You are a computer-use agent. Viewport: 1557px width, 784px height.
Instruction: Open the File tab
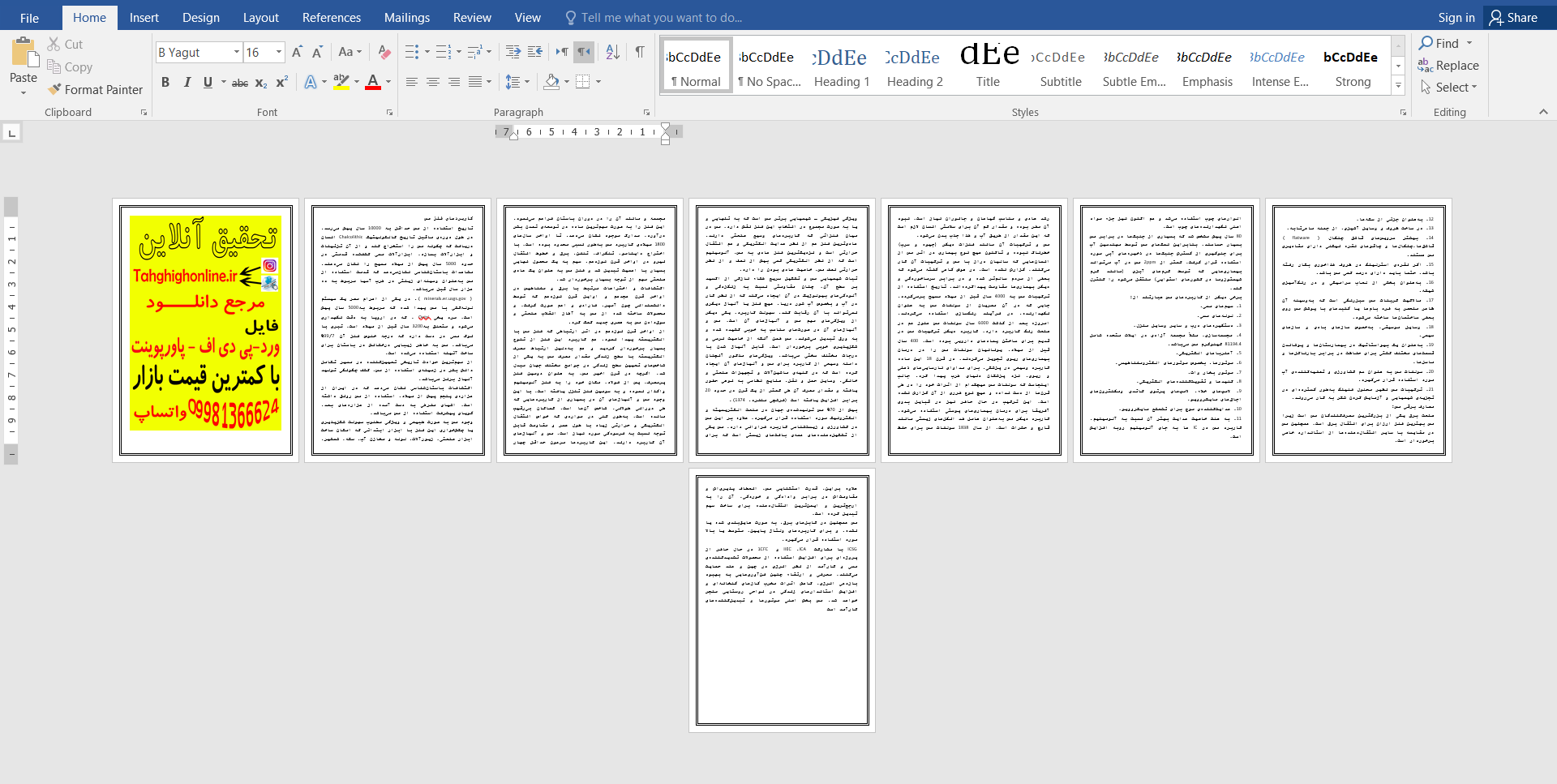coord(29,18)
